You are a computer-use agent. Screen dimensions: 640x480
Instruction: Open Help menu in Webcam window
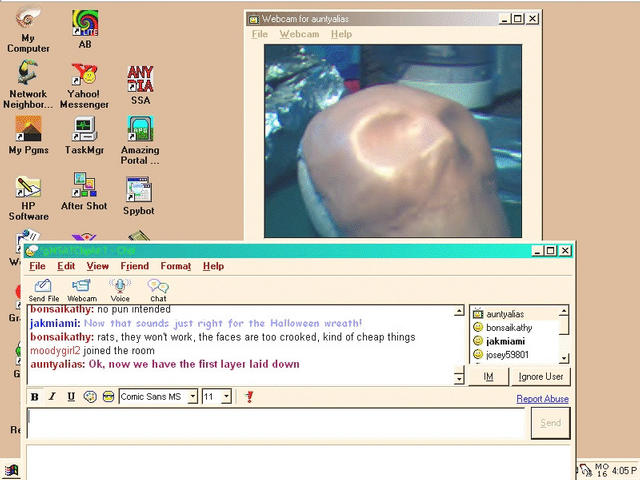coord(341,34)
